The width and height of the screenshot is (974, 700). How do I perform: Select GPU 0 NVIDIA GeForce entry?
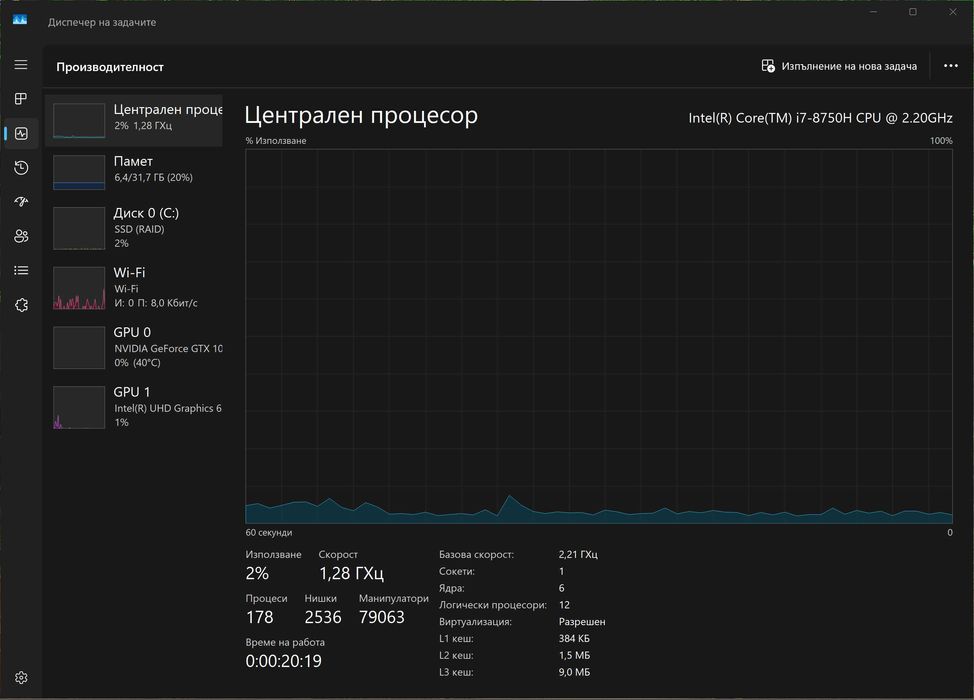click(134, 347)
